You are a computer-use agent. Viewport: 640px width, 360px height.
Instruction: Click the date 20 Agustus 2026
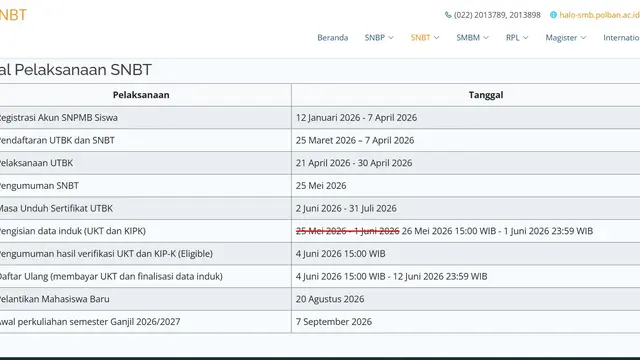[330, 299]
